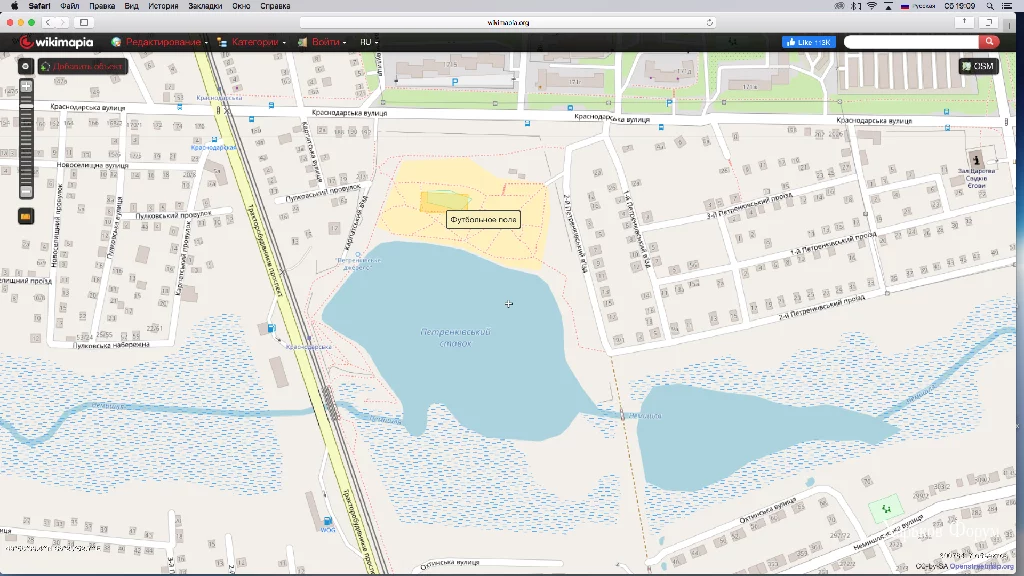Viewport: 1024px width, 576px height.
Task: Zoom out with the minus button
Action: pyautogui.click(x=26, y=191)
